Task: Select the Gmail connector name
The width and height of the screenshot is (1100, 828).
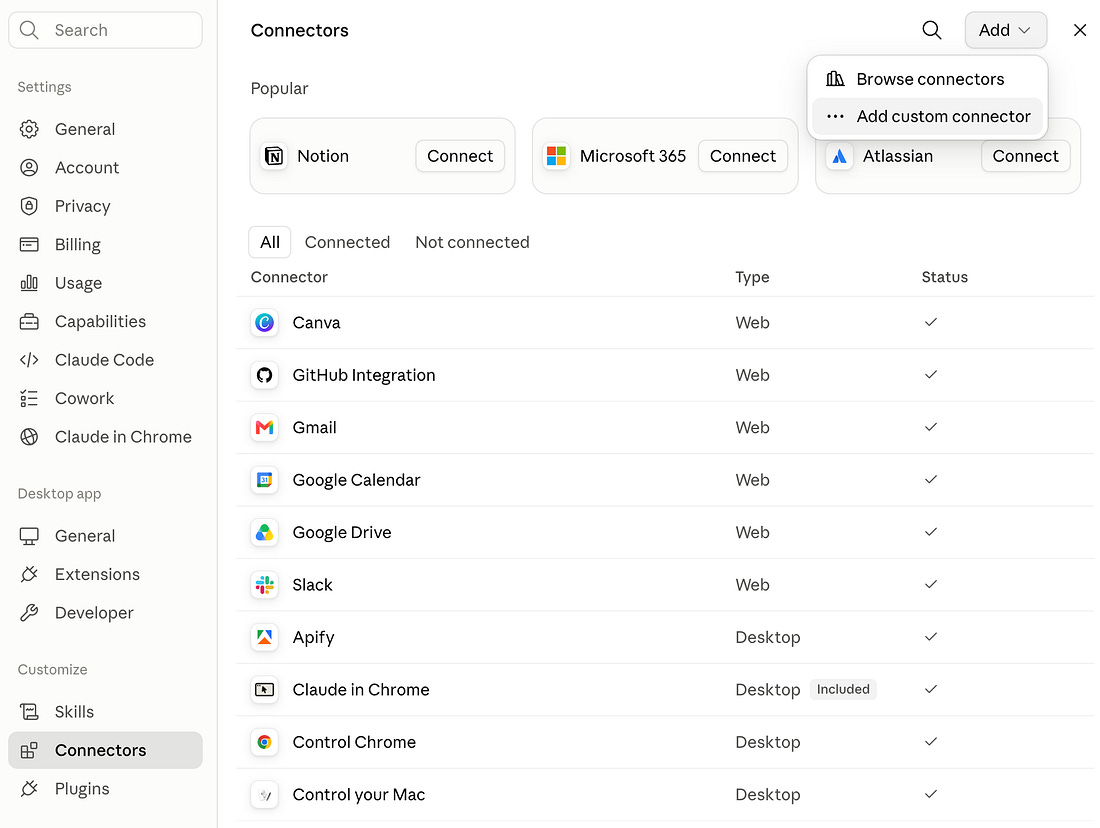Action: pos(314,427)
